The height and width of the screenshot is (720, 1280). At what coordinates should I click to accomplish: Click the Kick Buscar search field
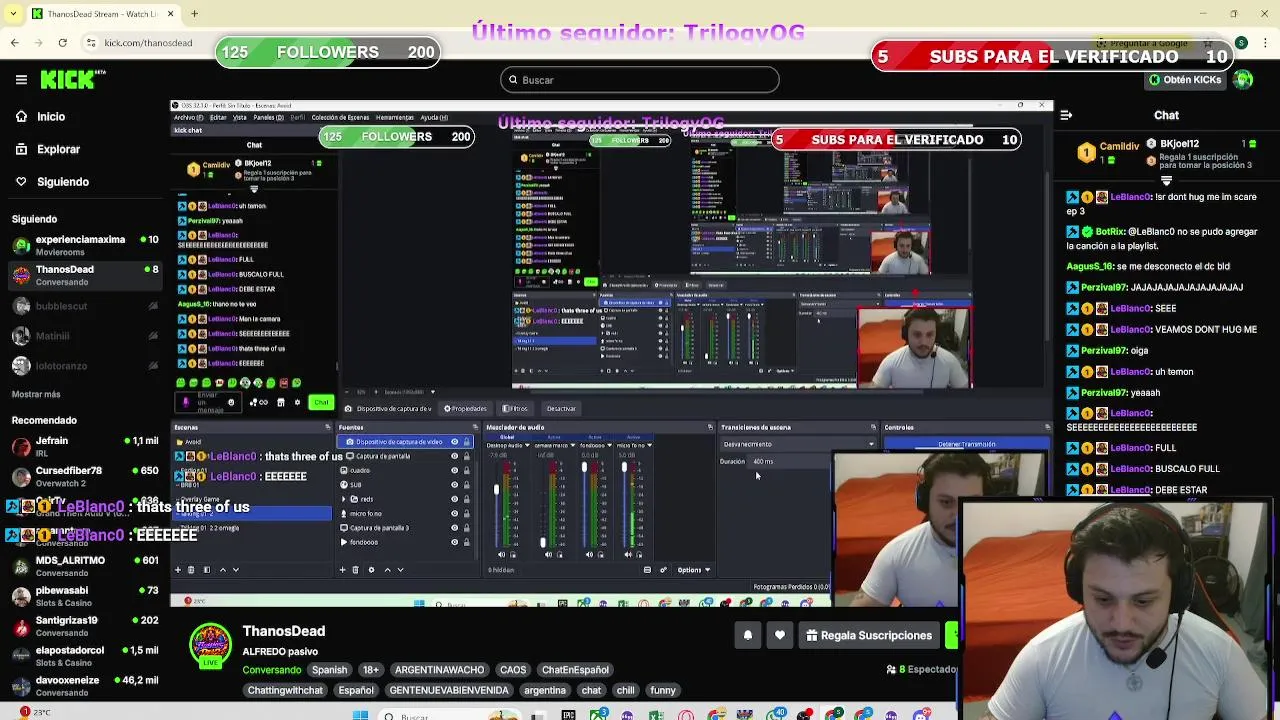640,80
